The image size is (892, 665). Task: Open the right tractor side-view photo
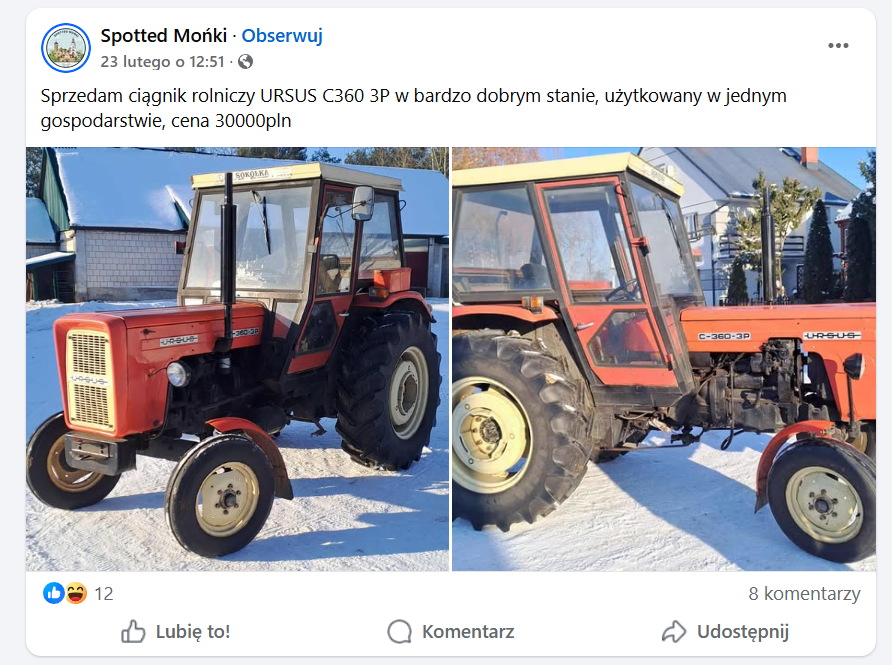pyautogui.click(x=664, y=359)
